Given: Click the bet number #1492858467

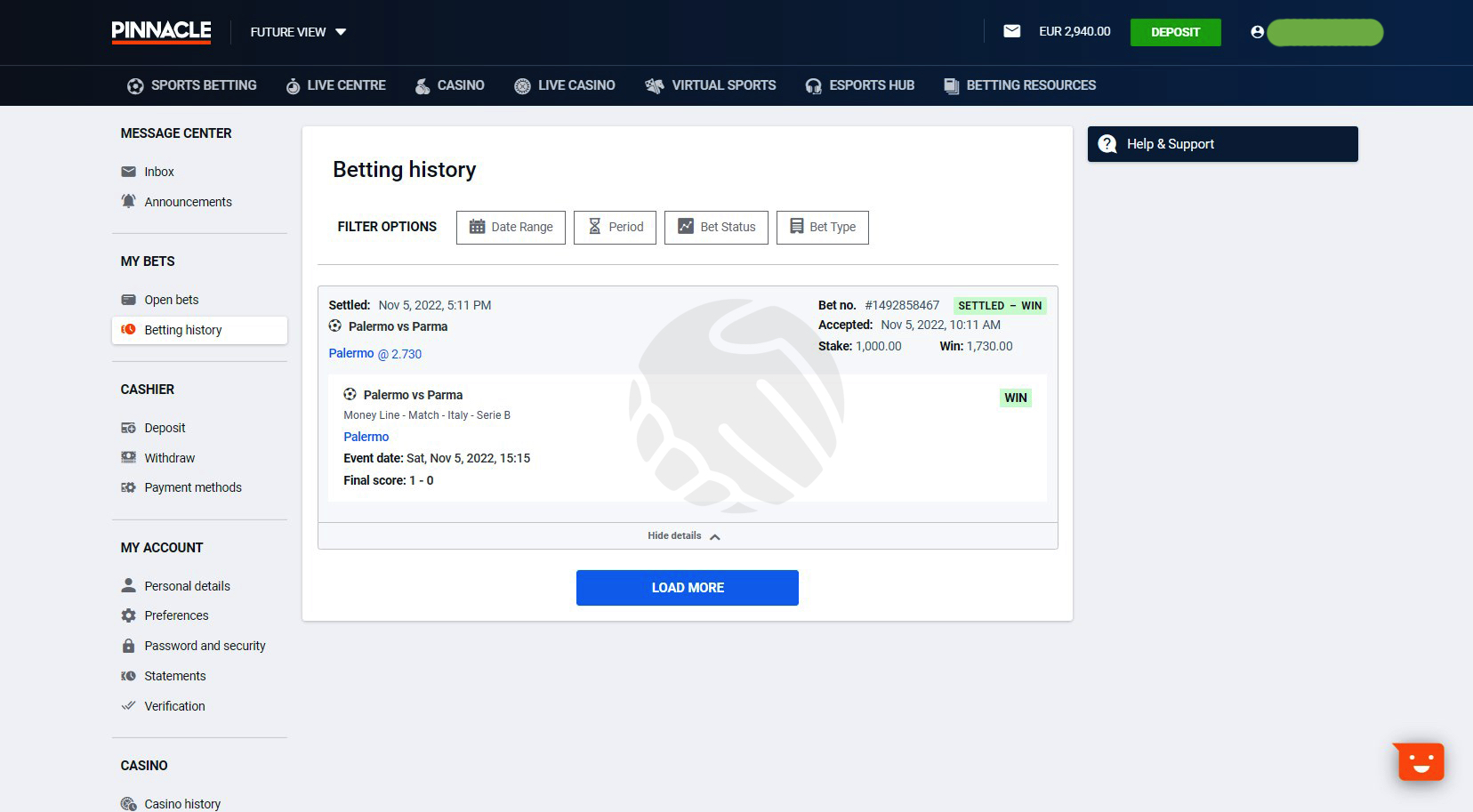Looking at the screenshot, I should 902,305.
